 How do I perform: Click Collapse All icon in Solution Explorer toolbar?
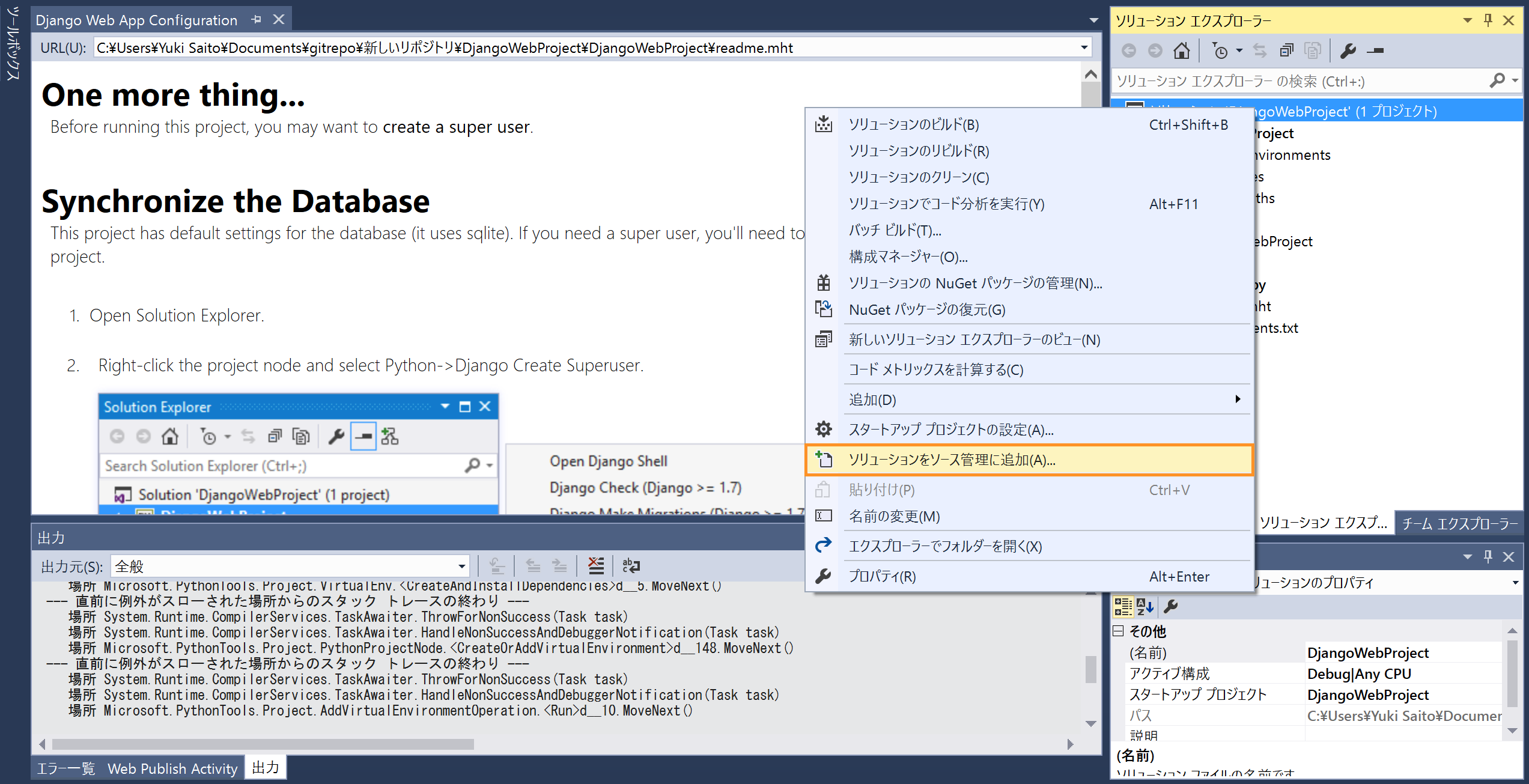[x=1286, y=51]
